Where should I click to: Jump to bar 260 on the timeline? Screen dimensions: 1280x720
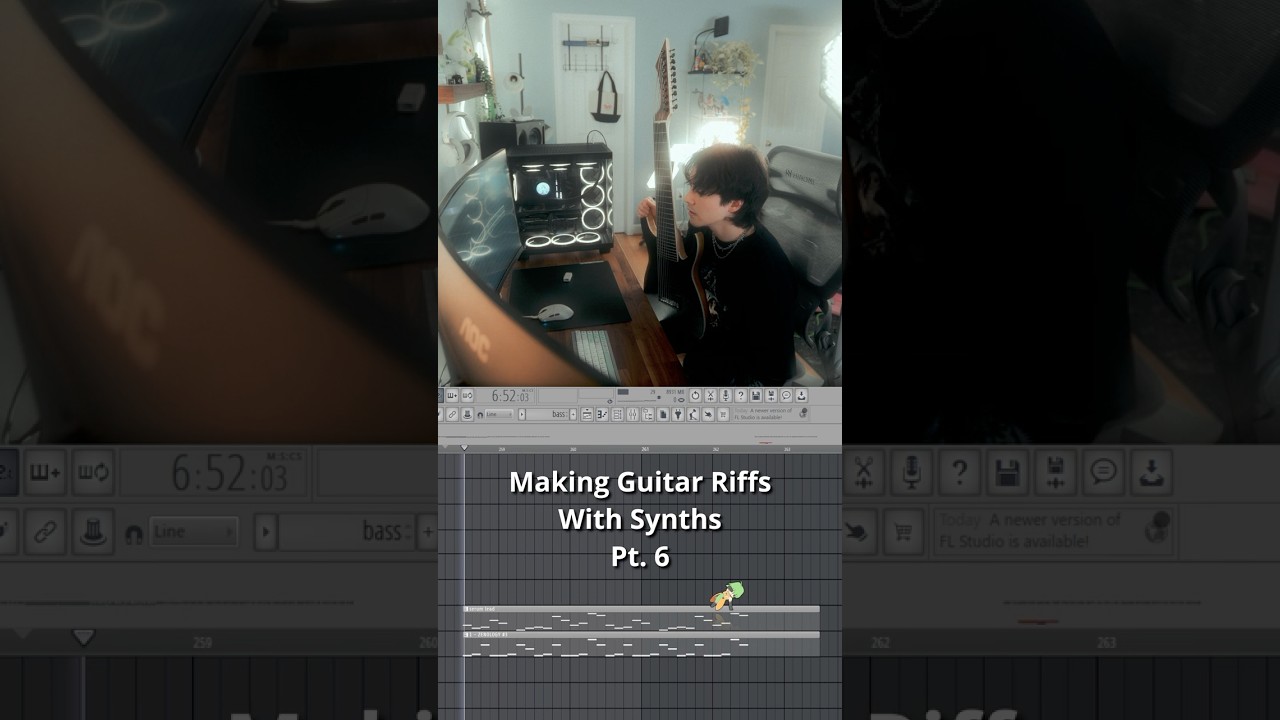tap(573, 449)
